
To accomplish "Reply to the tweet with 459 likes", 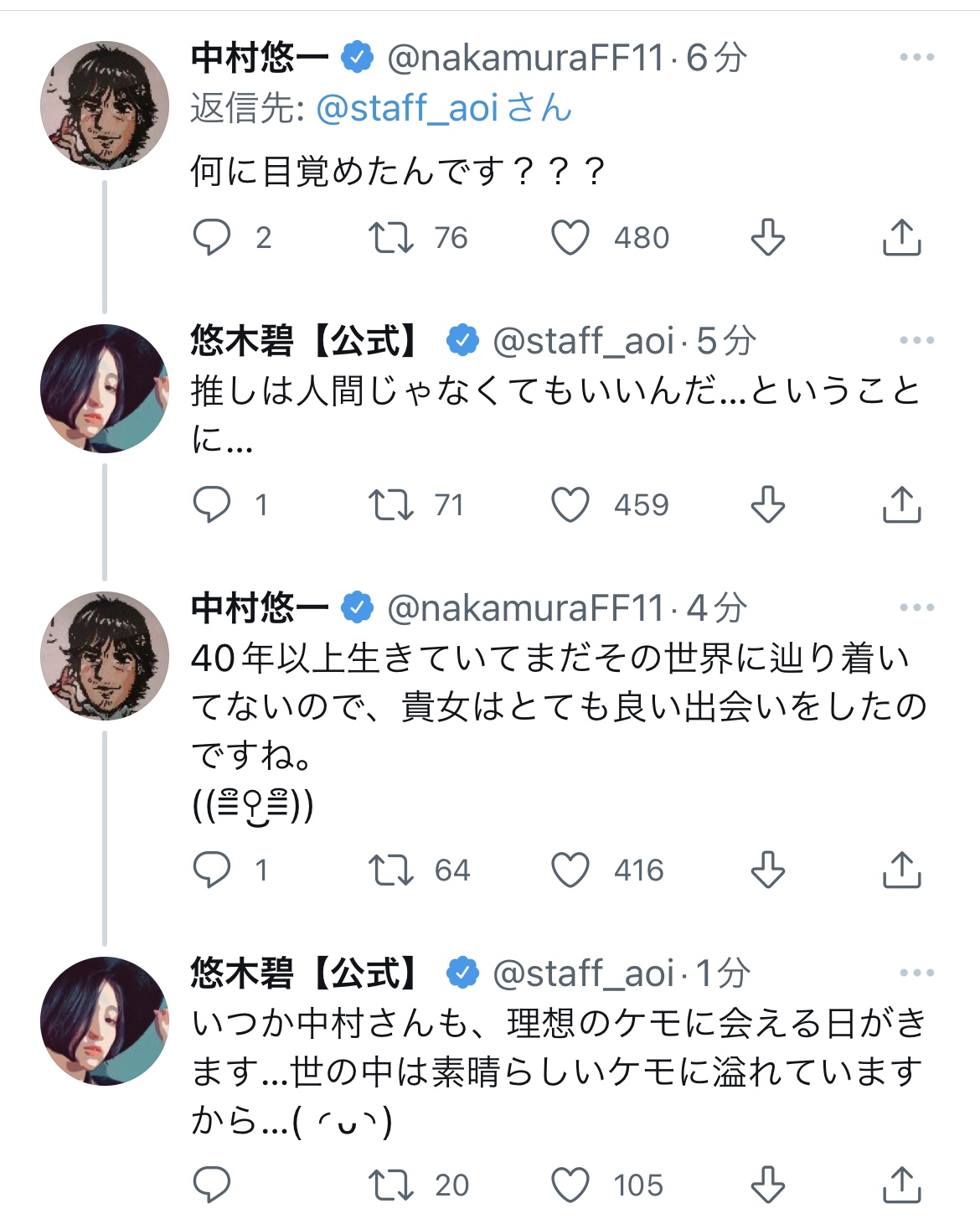I will tap(212, 504).
